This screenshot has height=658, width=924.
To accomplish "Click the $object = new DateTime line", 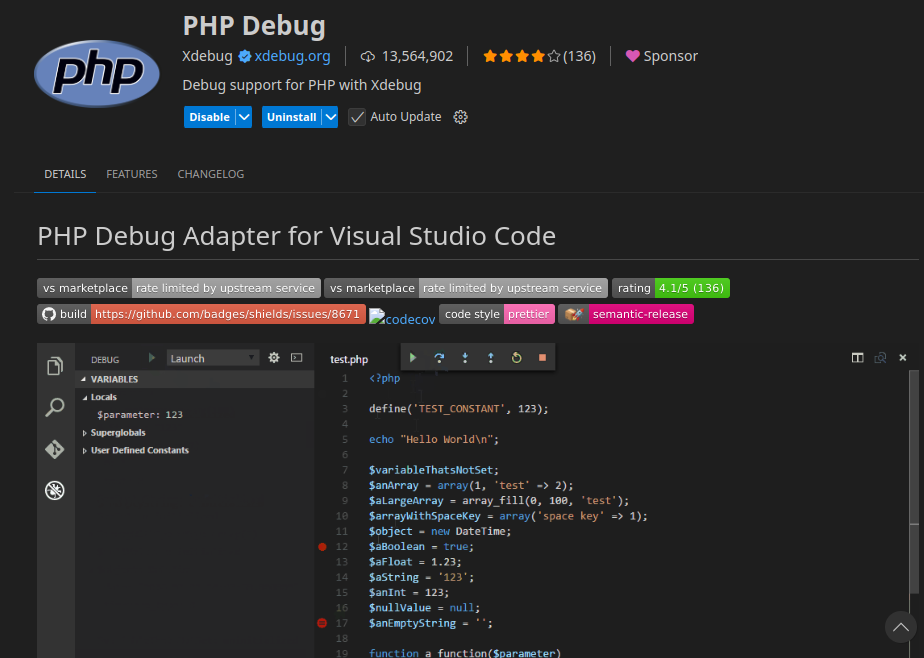I will tap(440, 531).
